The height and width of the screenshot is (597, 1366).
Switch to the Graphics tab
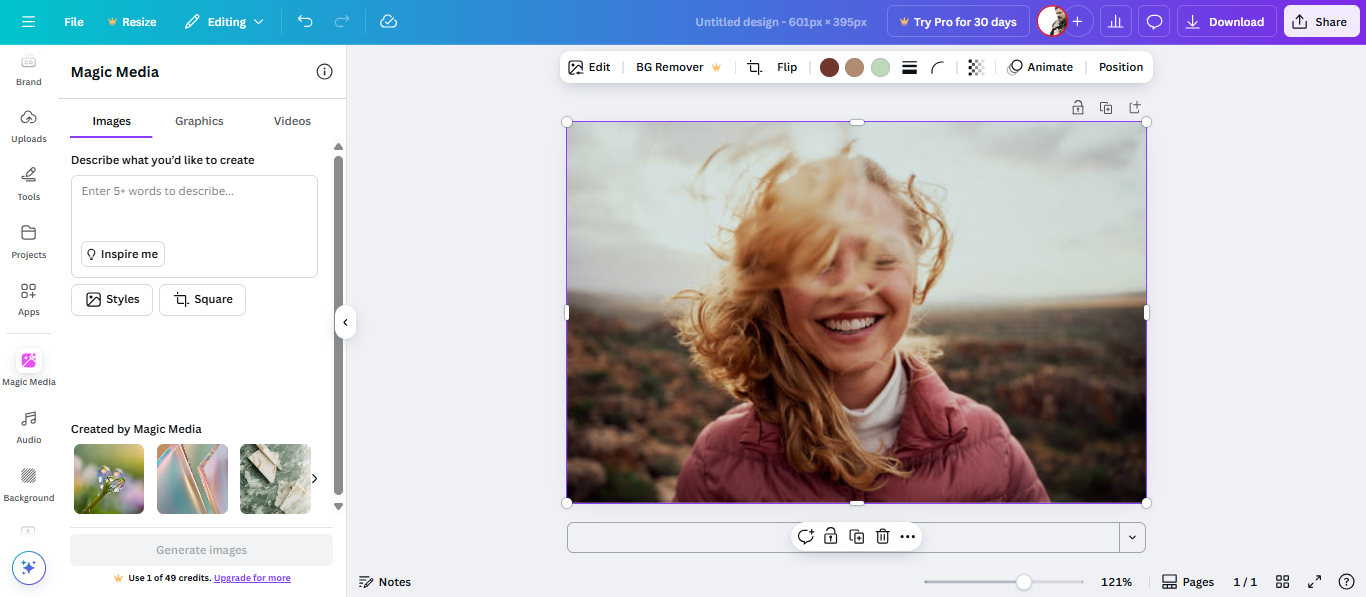point(198,120)
